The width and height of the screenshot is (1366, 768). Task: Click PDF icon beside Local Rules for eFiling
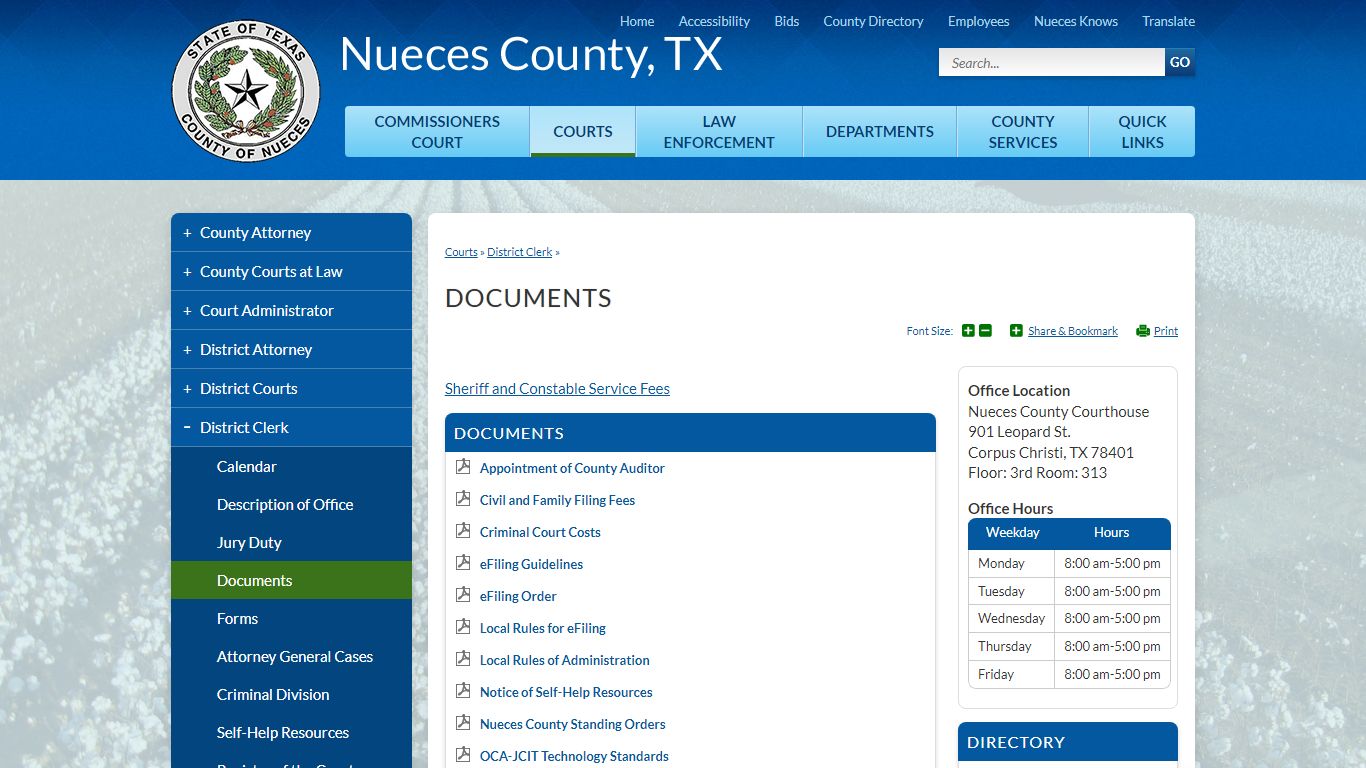[463, 627]
